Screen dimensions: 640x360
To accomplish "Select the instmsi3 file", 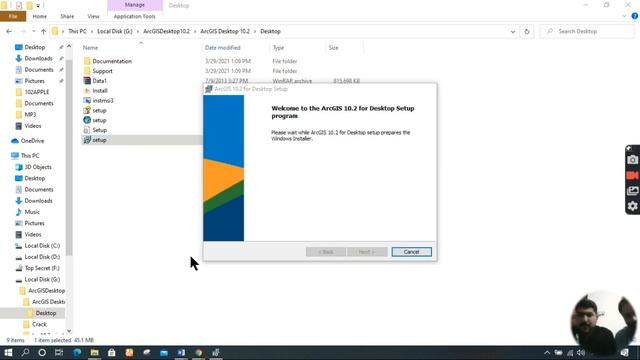I will pos(102,100).
